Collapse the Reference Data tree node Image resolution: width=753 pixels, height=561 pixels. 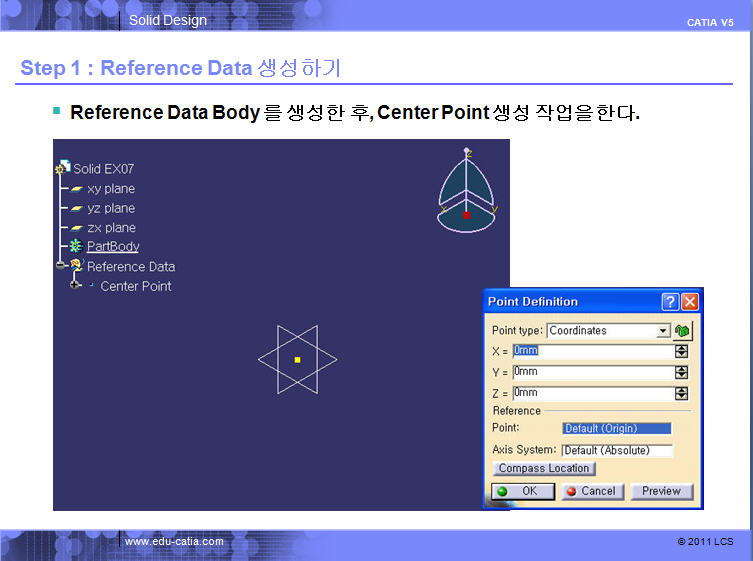coord(61,265)
